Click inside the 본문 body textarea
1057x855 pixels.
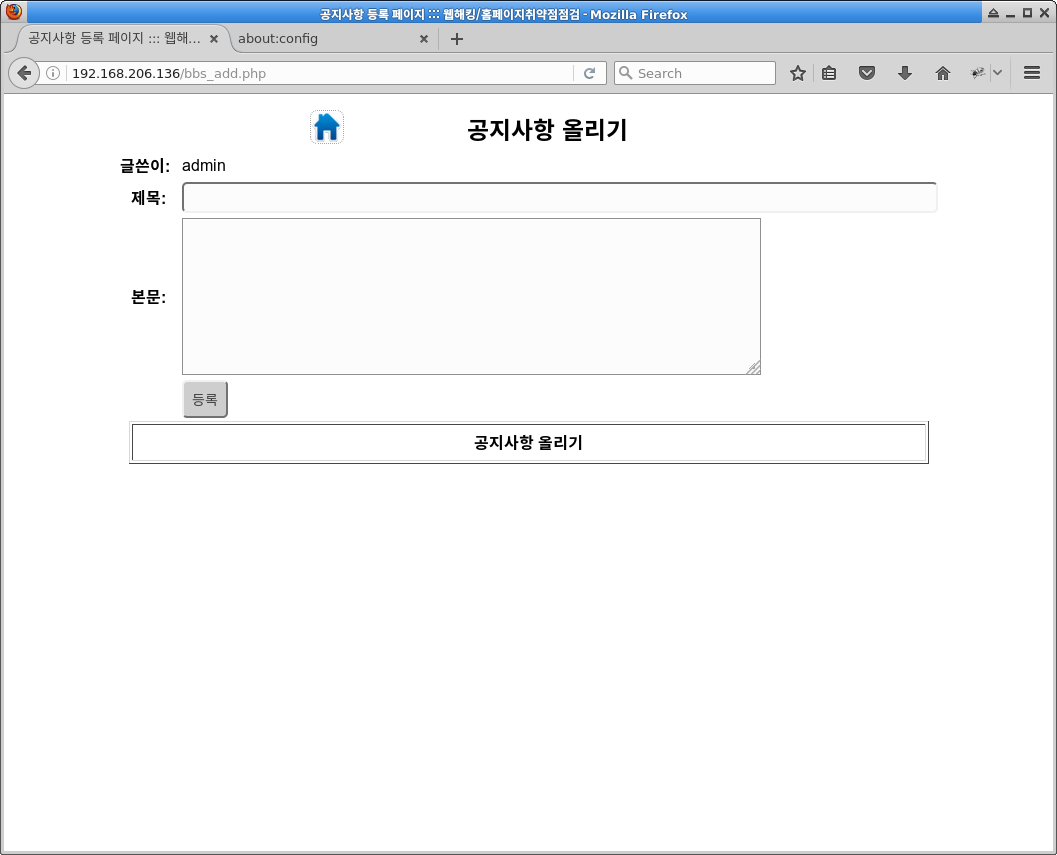pos(471,296)
